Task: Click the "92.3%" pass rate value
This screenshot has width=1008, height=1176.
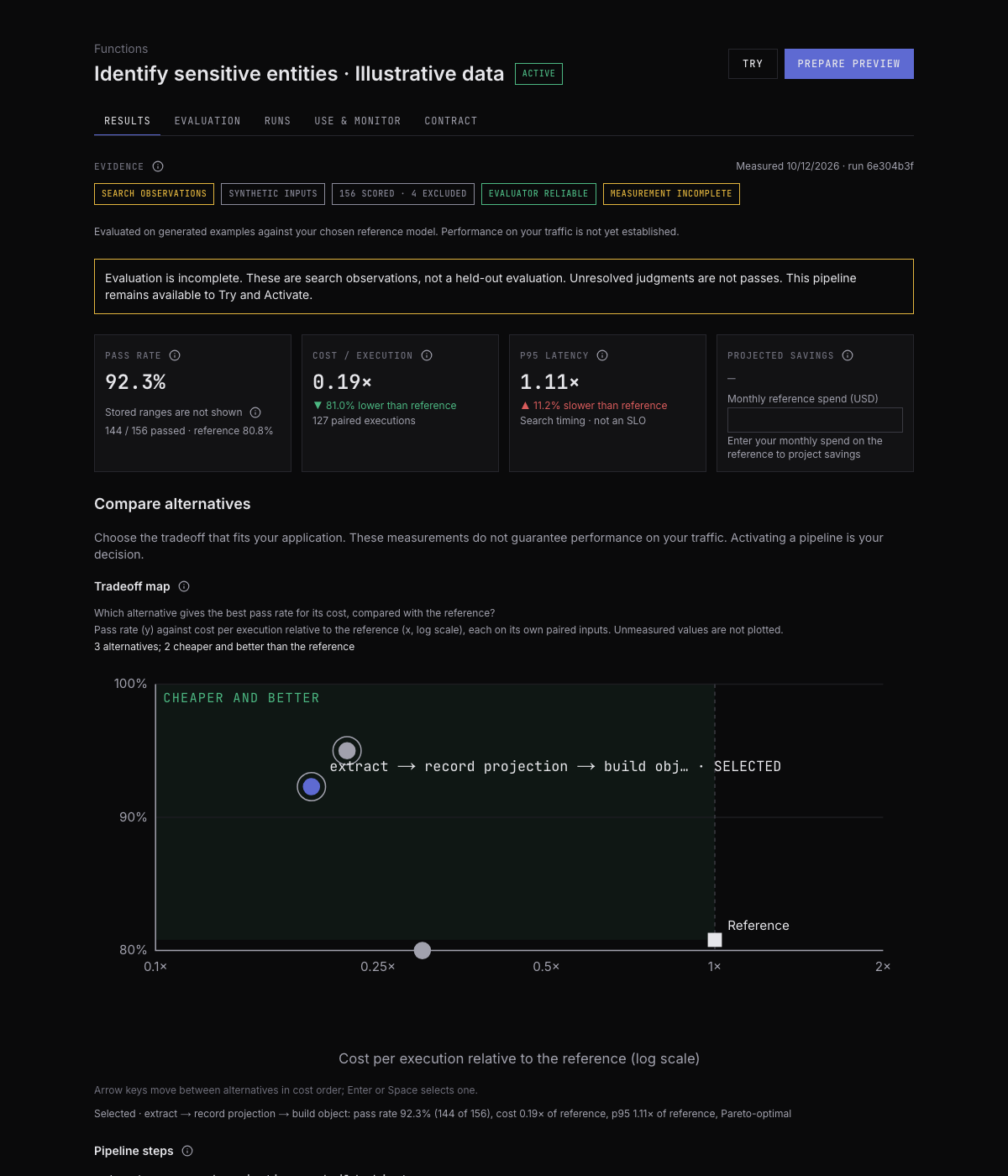Action: pos(135,382)
